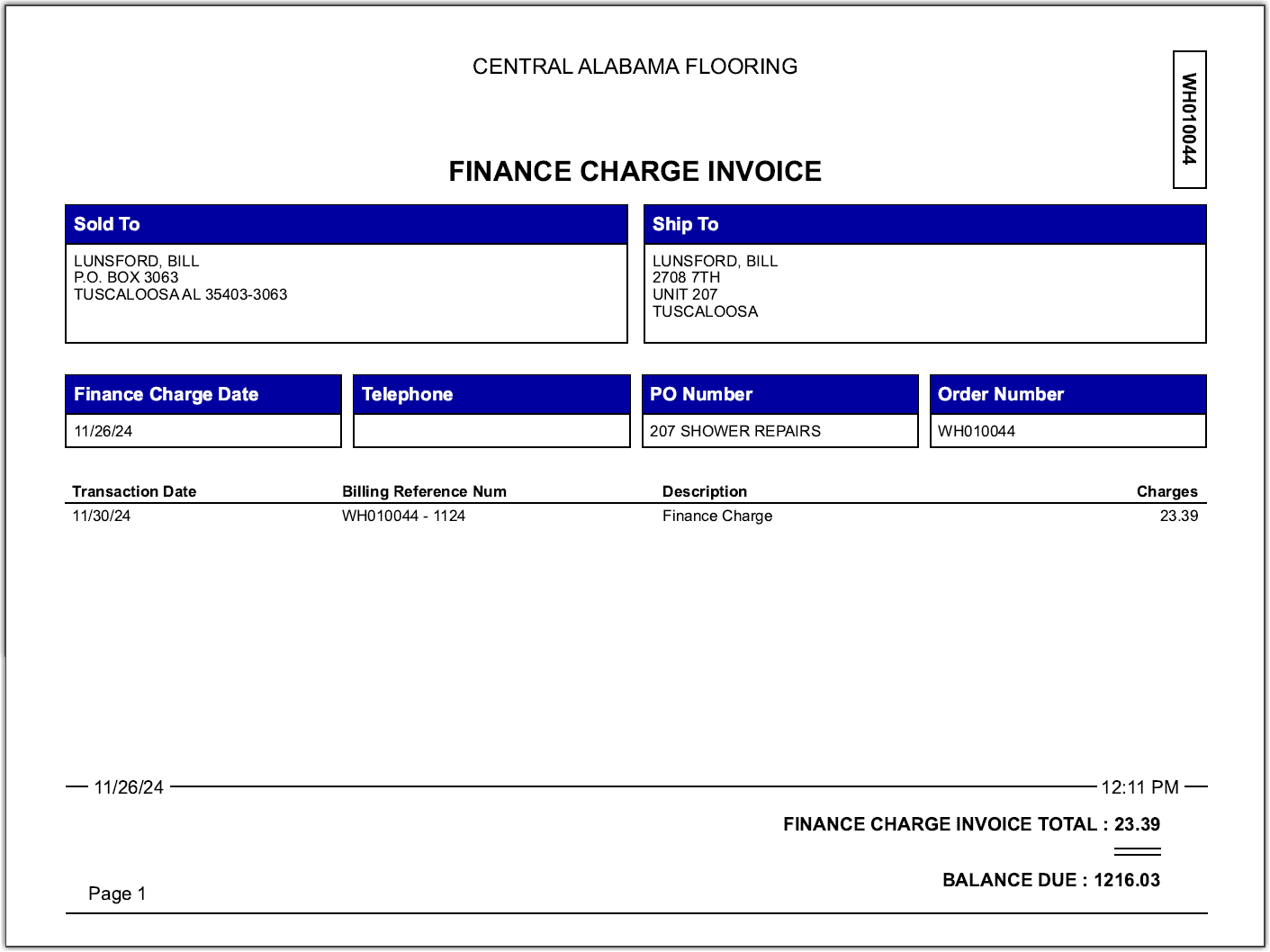Click the Balance Due amount 1216.03

pos(1127,880)
